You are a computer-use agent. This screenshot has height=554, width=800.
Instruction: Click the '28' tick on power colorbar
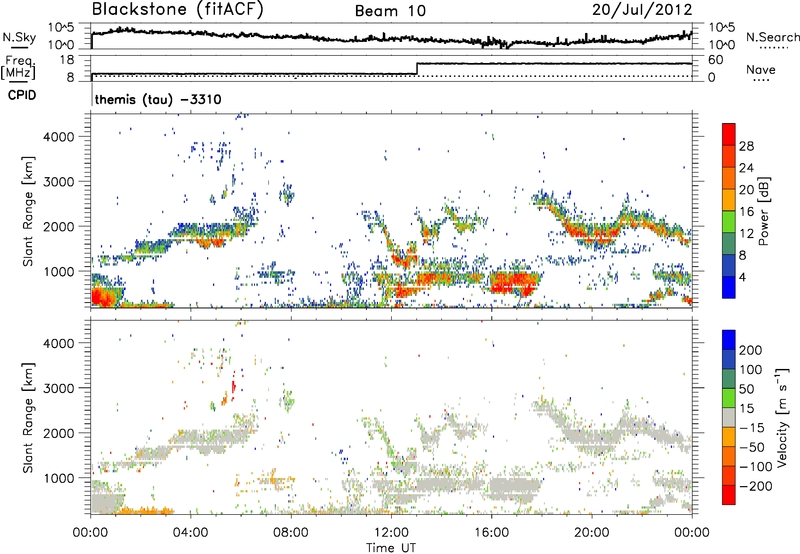[x=746, y=146]
